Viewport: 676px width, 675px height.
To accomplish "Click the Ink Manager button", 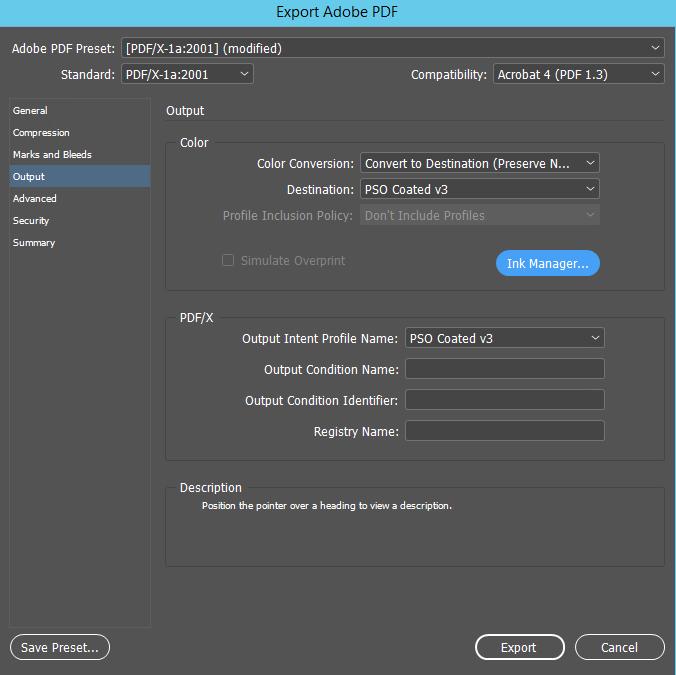I will click(548, 263).
